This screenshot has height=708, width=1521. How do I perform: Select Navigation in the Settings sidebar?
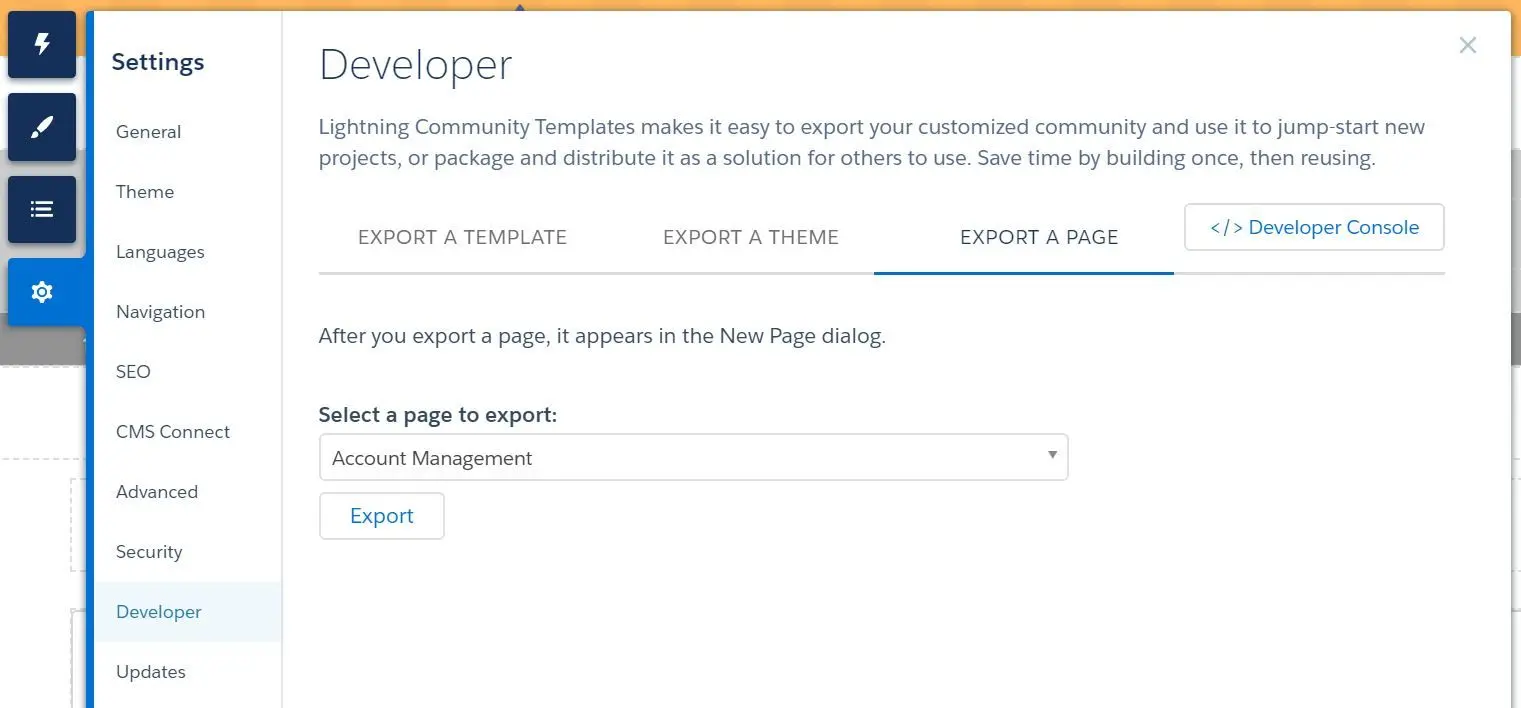(188, 312)
